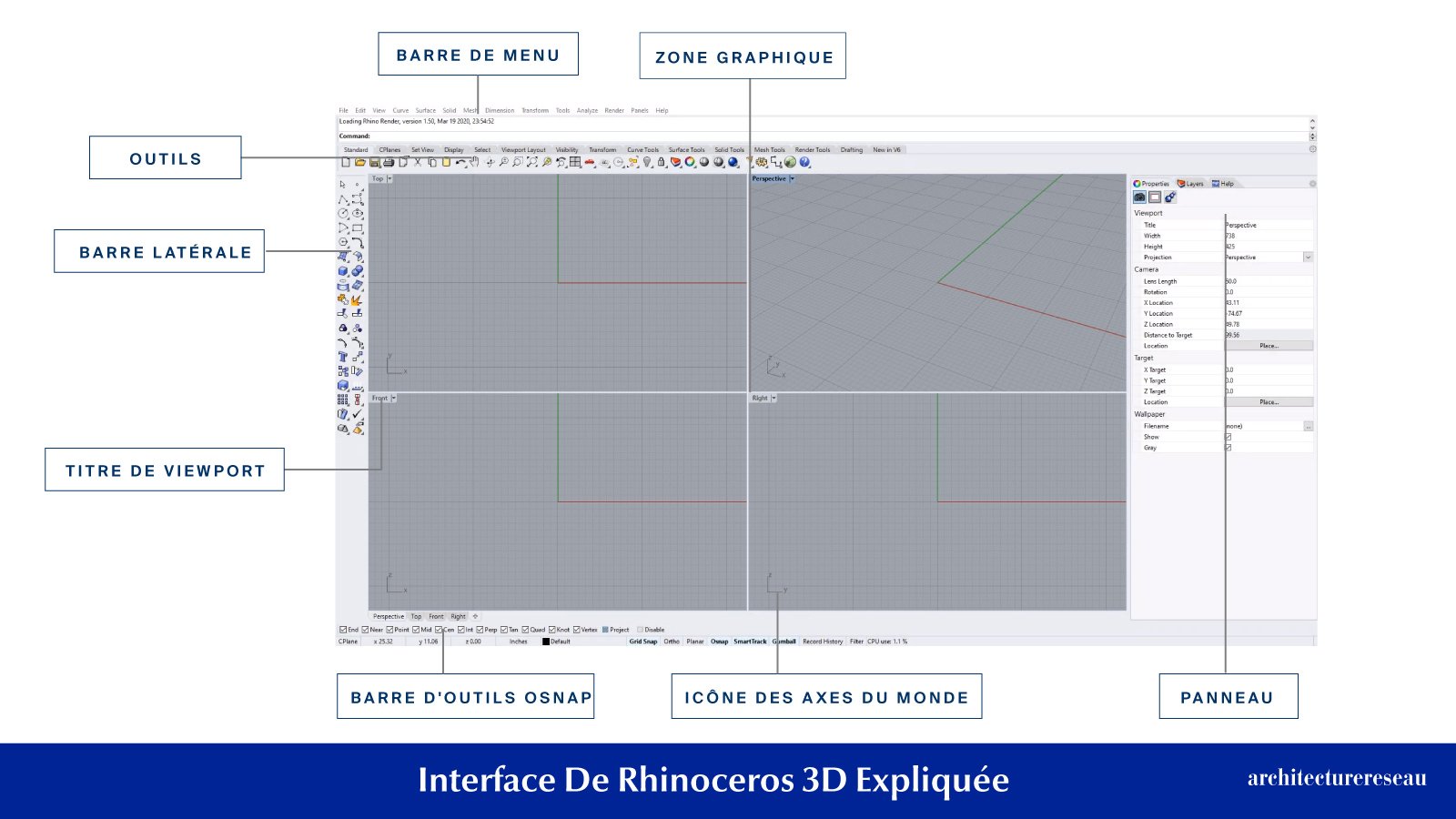
Task: Open the Right viewport title dropdown arrow
Action: (774, 399)
